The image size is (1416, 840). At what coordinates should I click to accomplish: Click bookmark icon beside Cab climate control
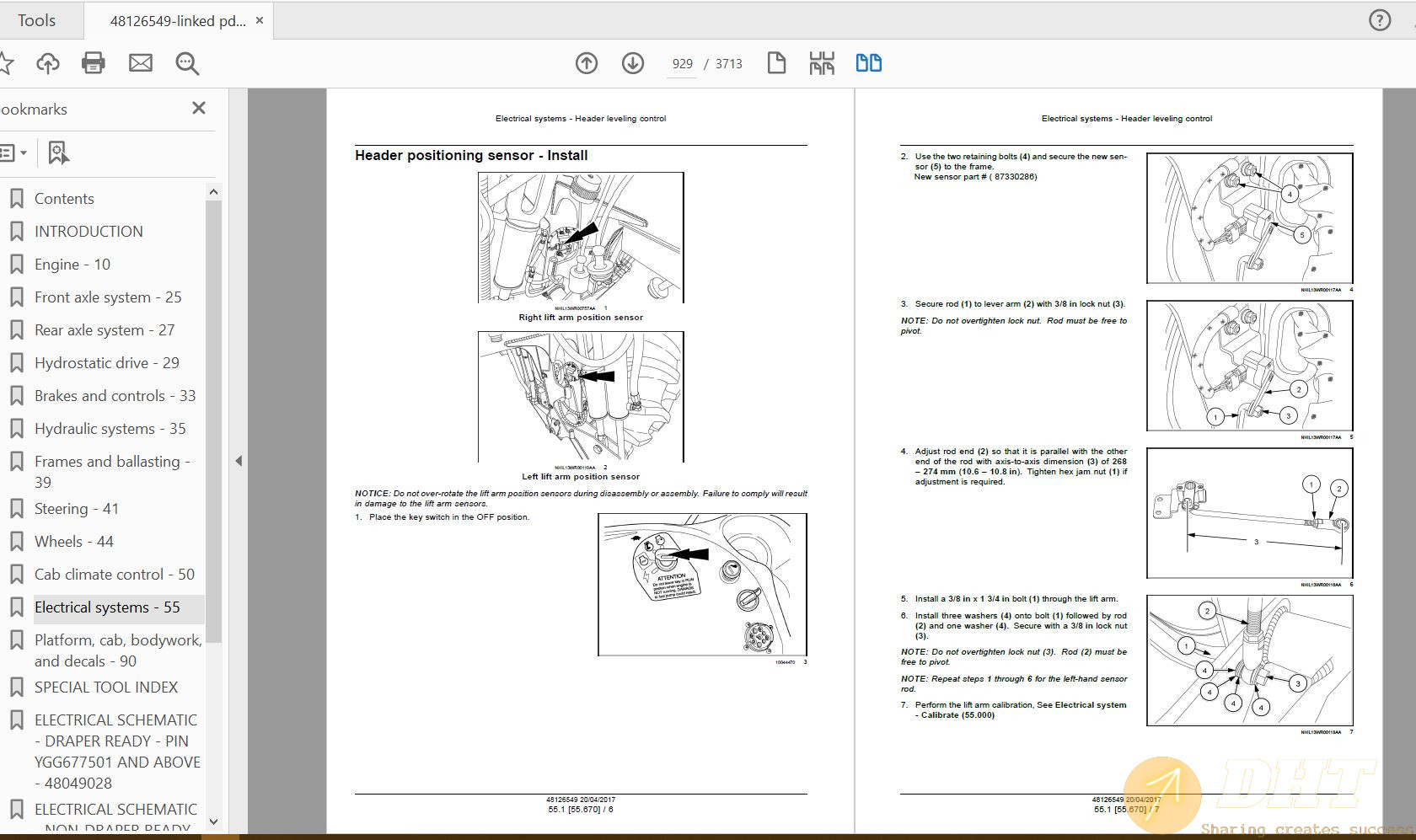tap(16, 575)
